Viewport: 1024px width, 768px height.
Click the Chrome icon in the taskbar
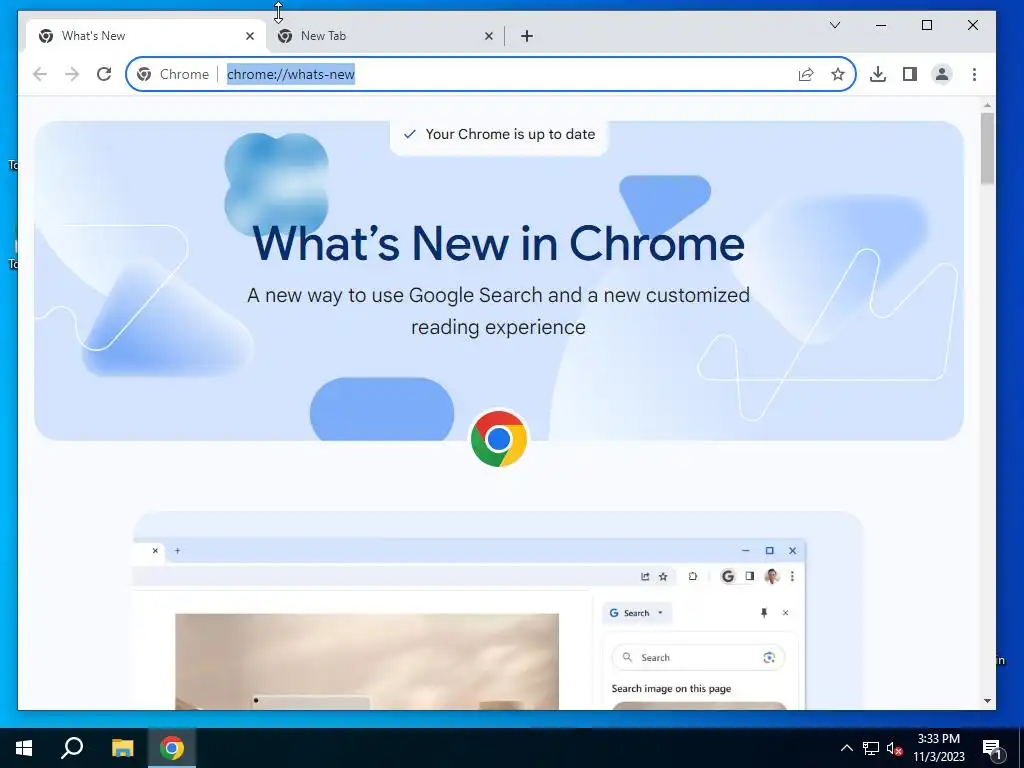pos(172,748)
